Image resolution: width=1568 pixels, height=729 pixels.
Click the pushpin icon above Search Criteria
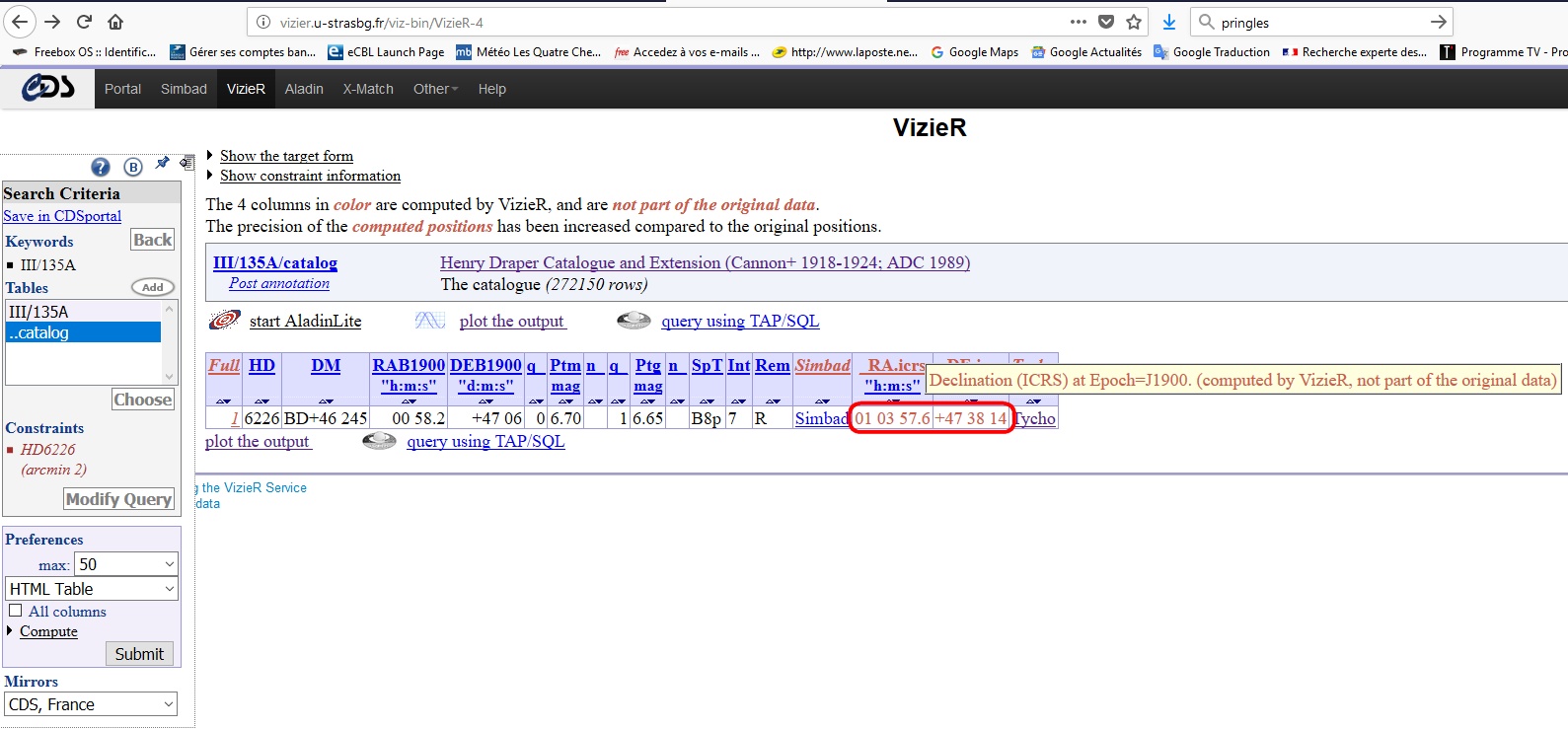pos(162,164)
